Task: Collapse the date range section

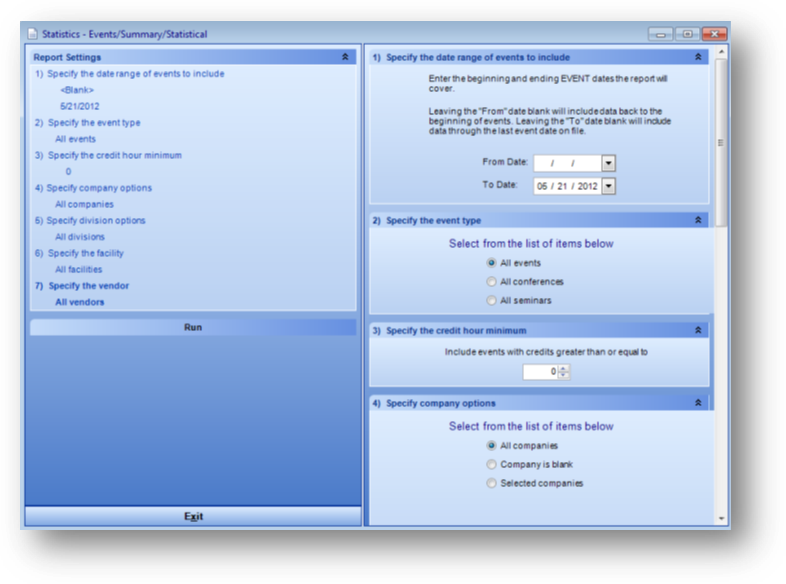Action: coord(698,58)
